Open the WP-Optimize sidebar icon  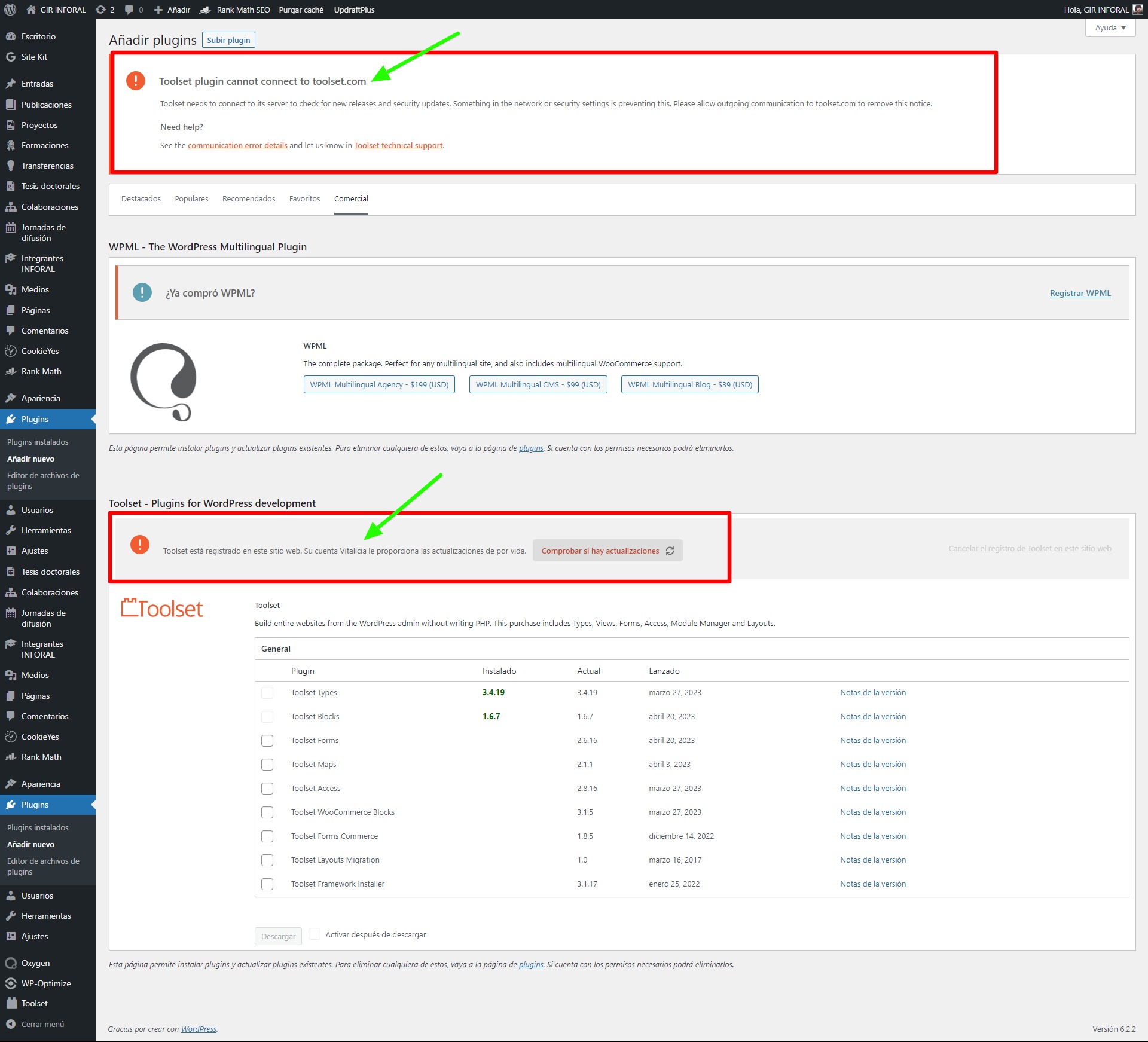11,983
